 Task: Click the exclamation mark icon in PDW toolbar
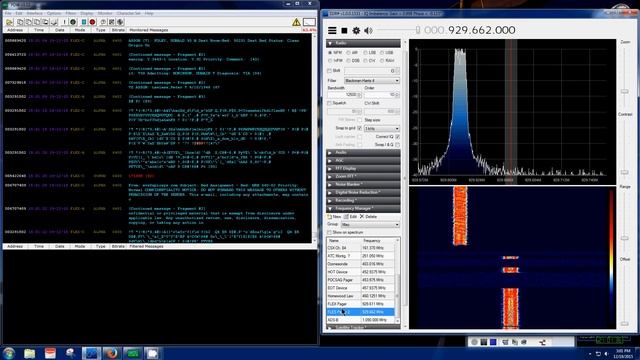point(64,22)
